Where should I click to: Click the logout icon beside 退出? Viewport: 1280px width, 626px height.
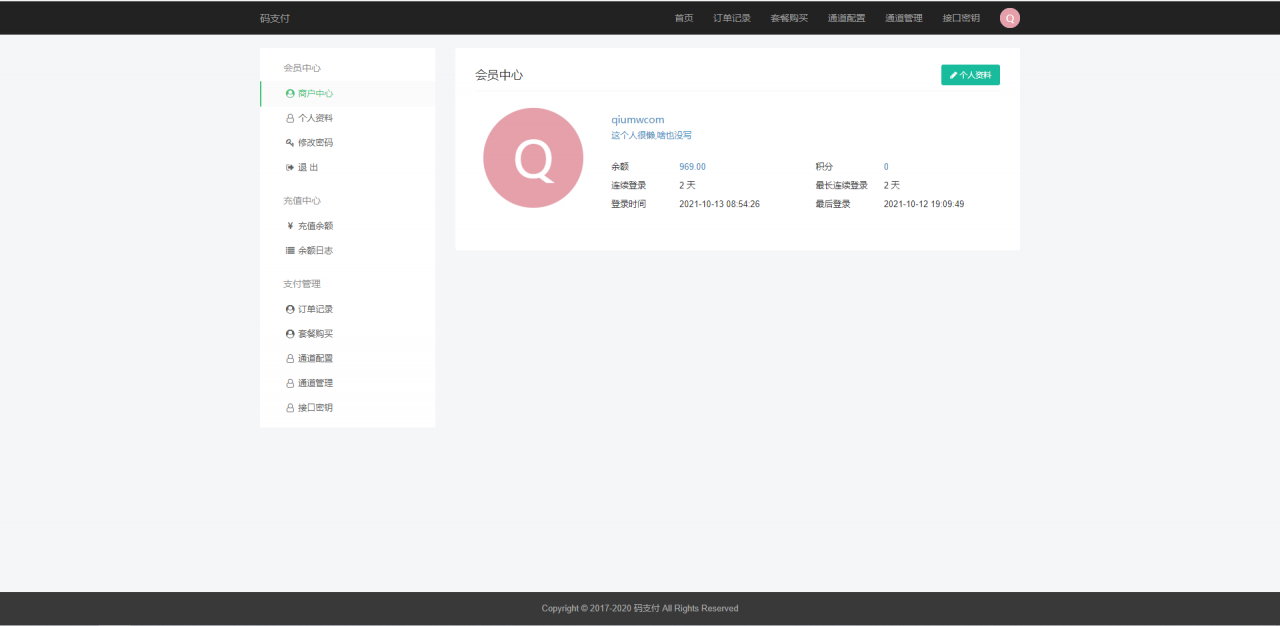pos(290,168)
